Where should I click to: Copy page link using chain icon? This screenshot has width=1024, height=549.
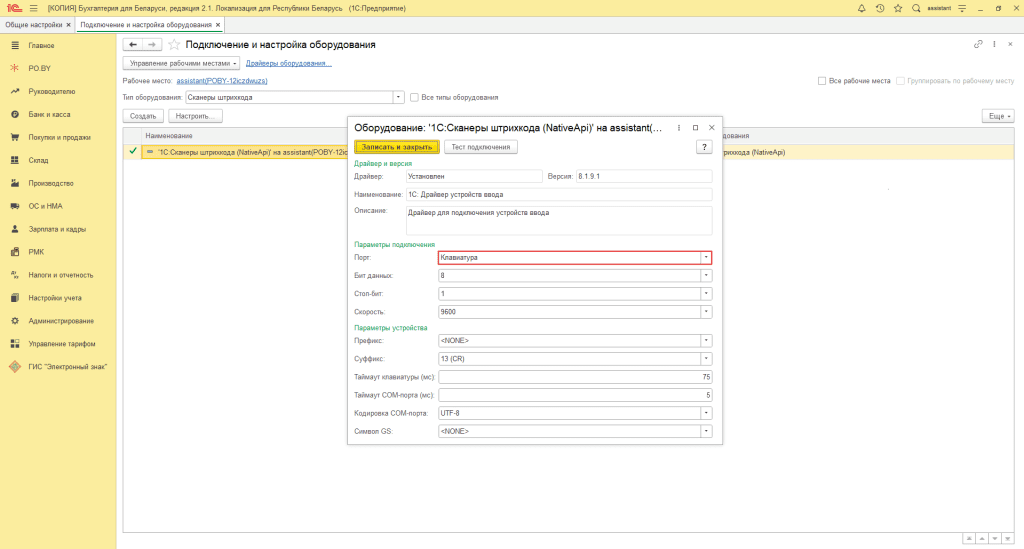[978, 45]
